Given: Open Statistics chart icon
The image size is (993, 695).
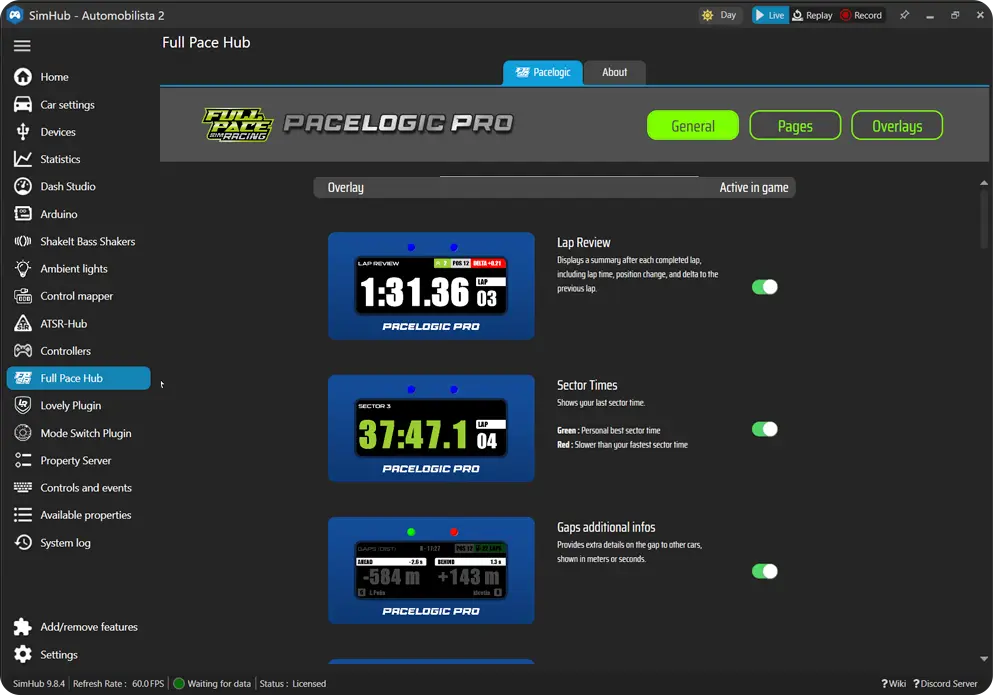Looking at the screenshot, I should [23, 159].
